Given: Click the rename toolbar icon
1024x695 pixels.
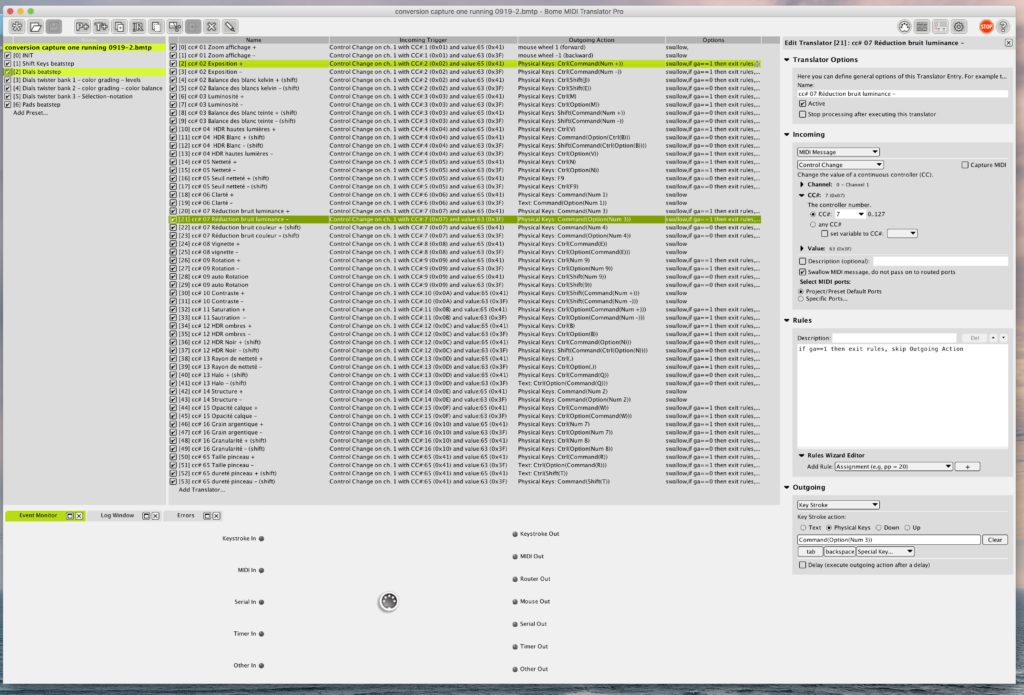Looking at the screenshot, I should tap(137, 27).
